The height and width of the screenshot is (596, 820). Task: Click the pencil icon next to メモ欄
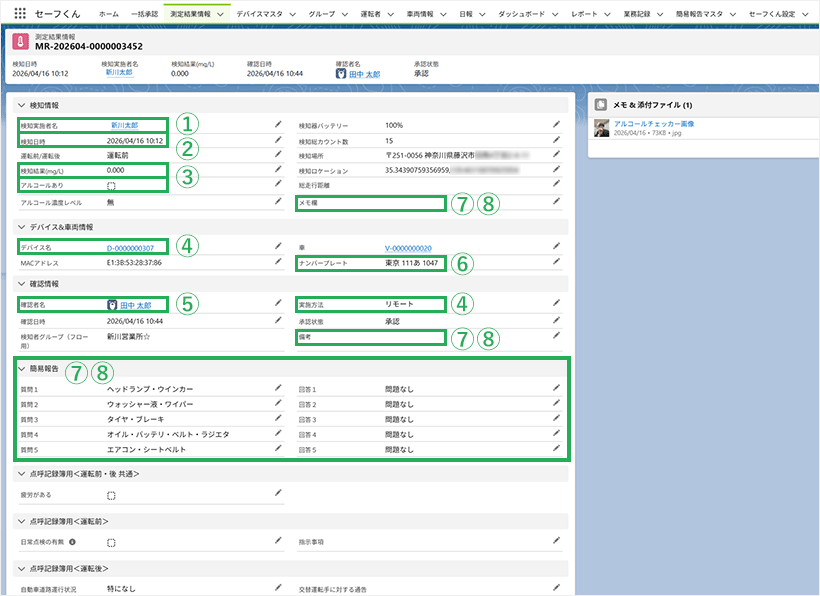pos(556,201)
